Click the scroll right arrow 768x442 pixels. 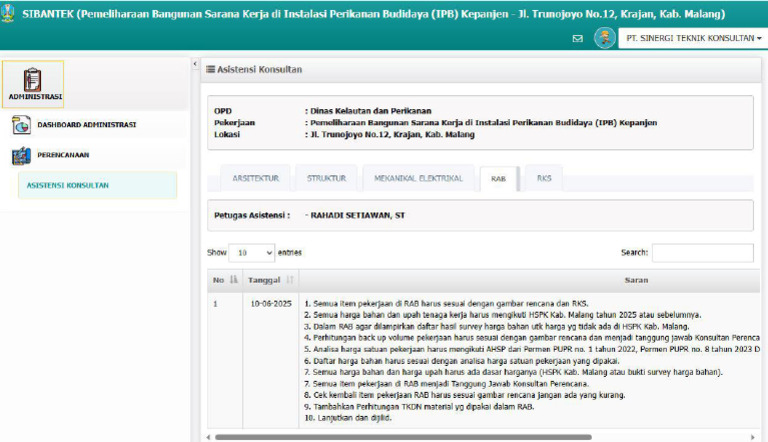tap(753, 437)
